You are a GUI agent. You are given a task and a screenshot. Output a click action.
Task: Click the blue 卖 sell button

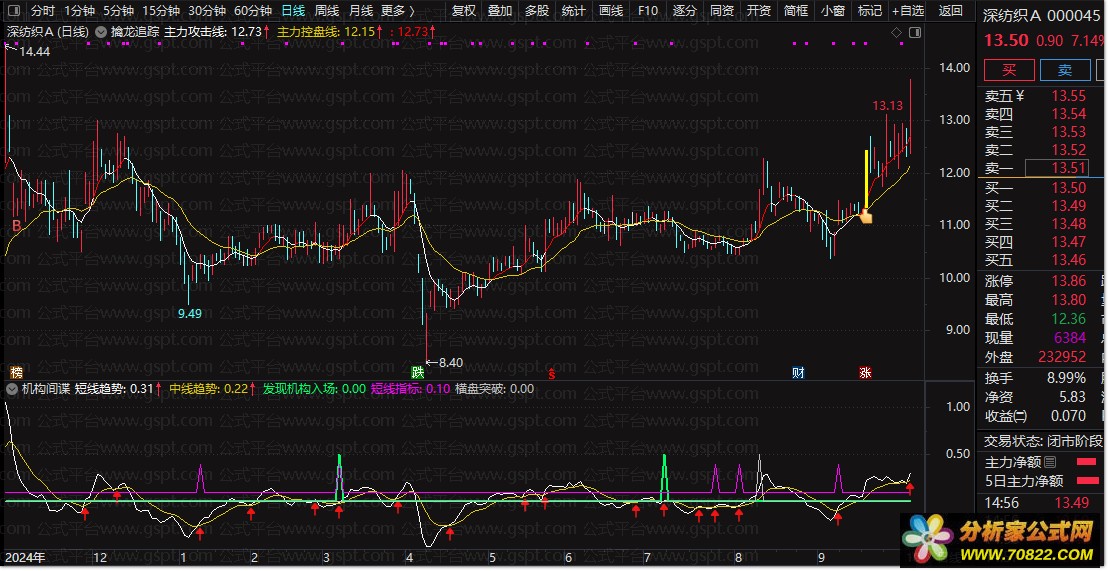pos(1065,70)
